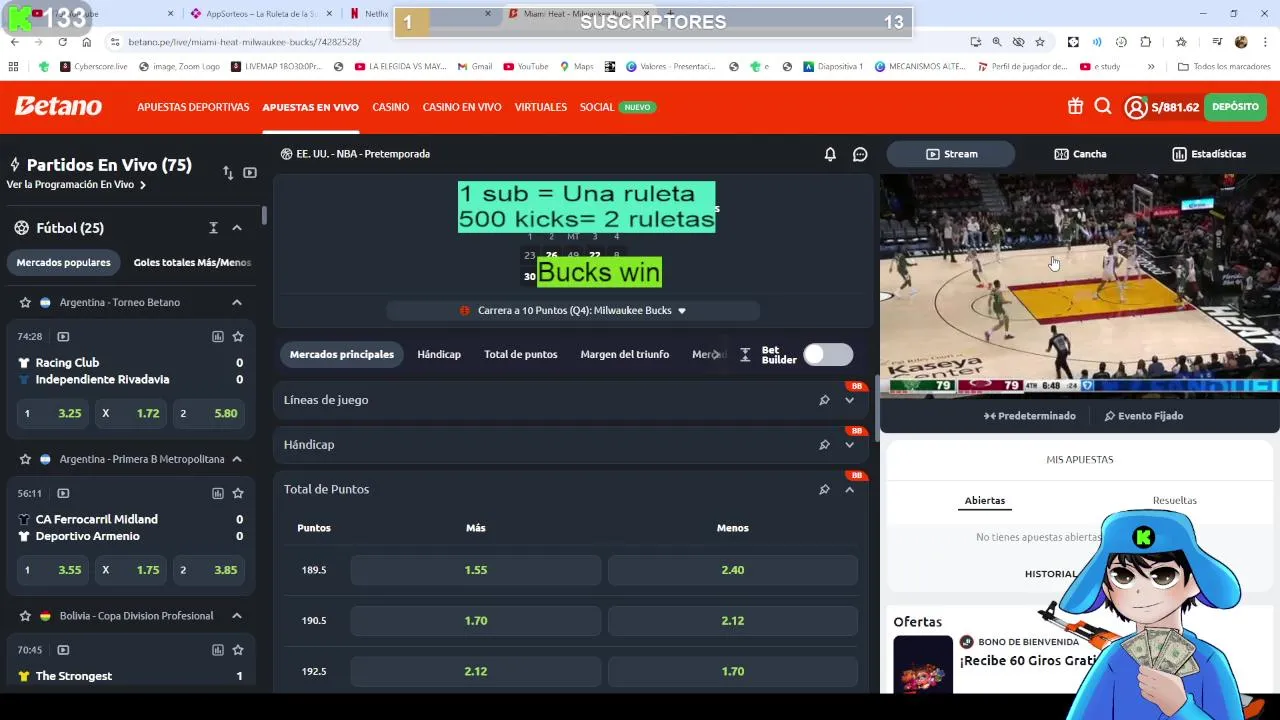Open stream icon for Racing Club match
1280x720 pixels.
tap(63, 337)
